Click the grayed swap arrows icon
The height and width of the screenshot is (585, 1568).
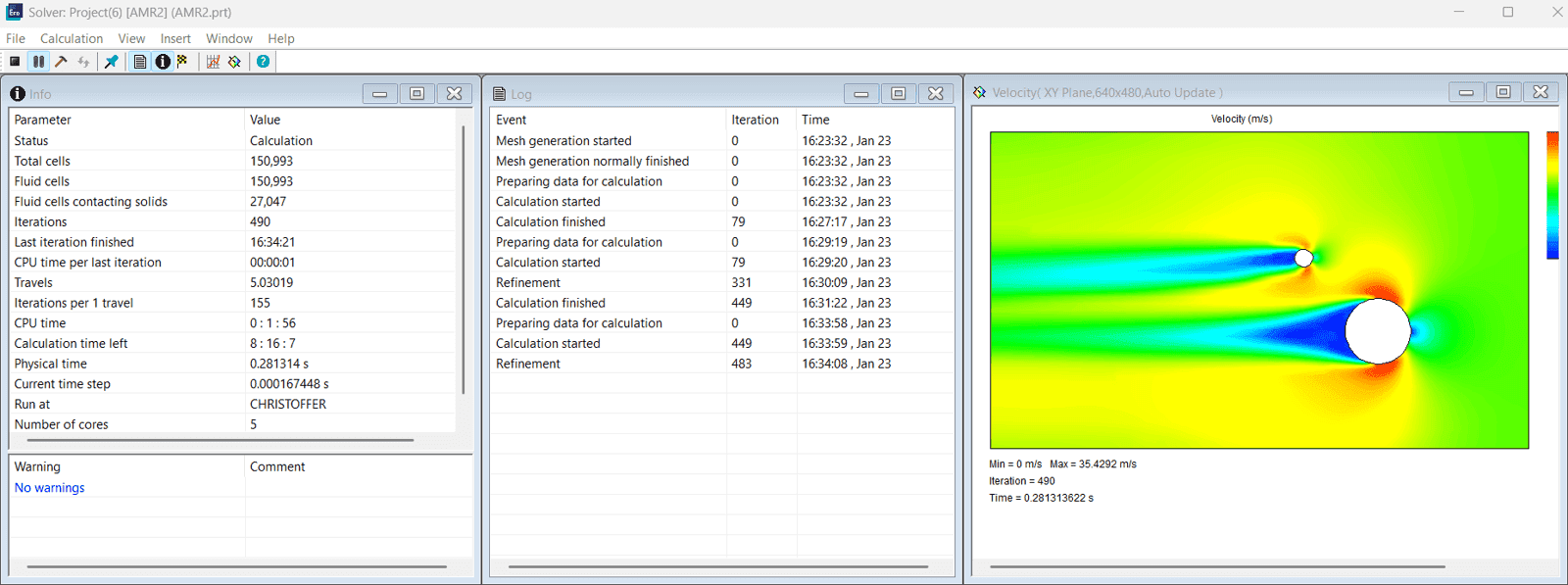pyautogui.click(x=84, y=62)
